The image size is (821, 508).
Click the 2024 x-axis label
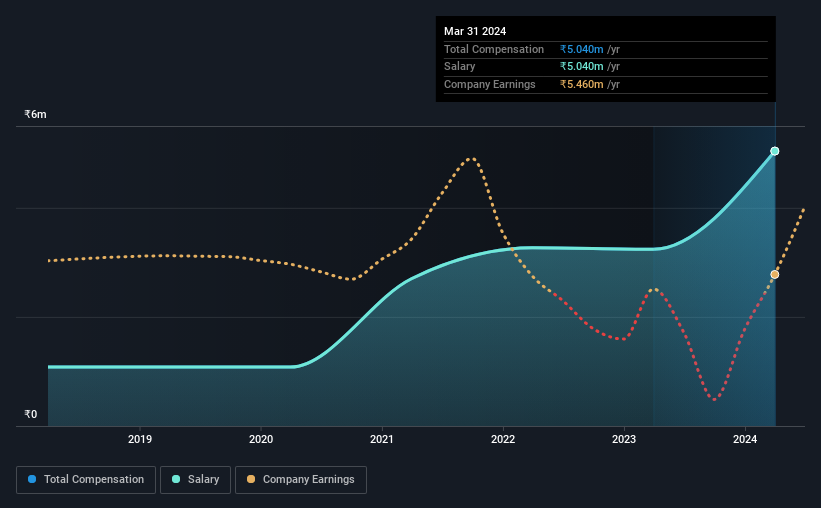[745, 439]
